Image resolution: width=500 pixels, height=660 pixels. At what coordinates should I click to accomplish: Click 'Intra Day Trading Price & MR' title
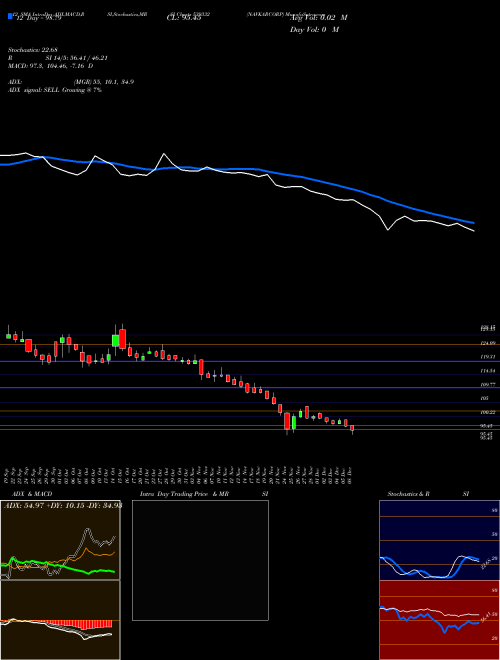click(184, 494)
